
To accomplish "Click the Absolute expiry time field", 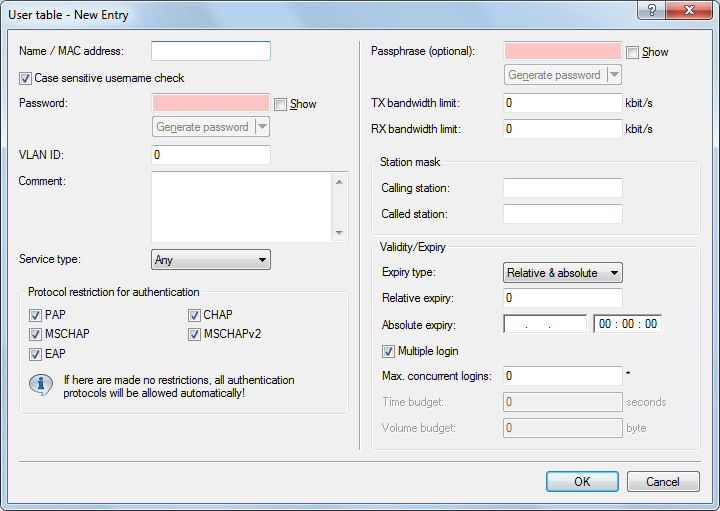I will [627, 324].
